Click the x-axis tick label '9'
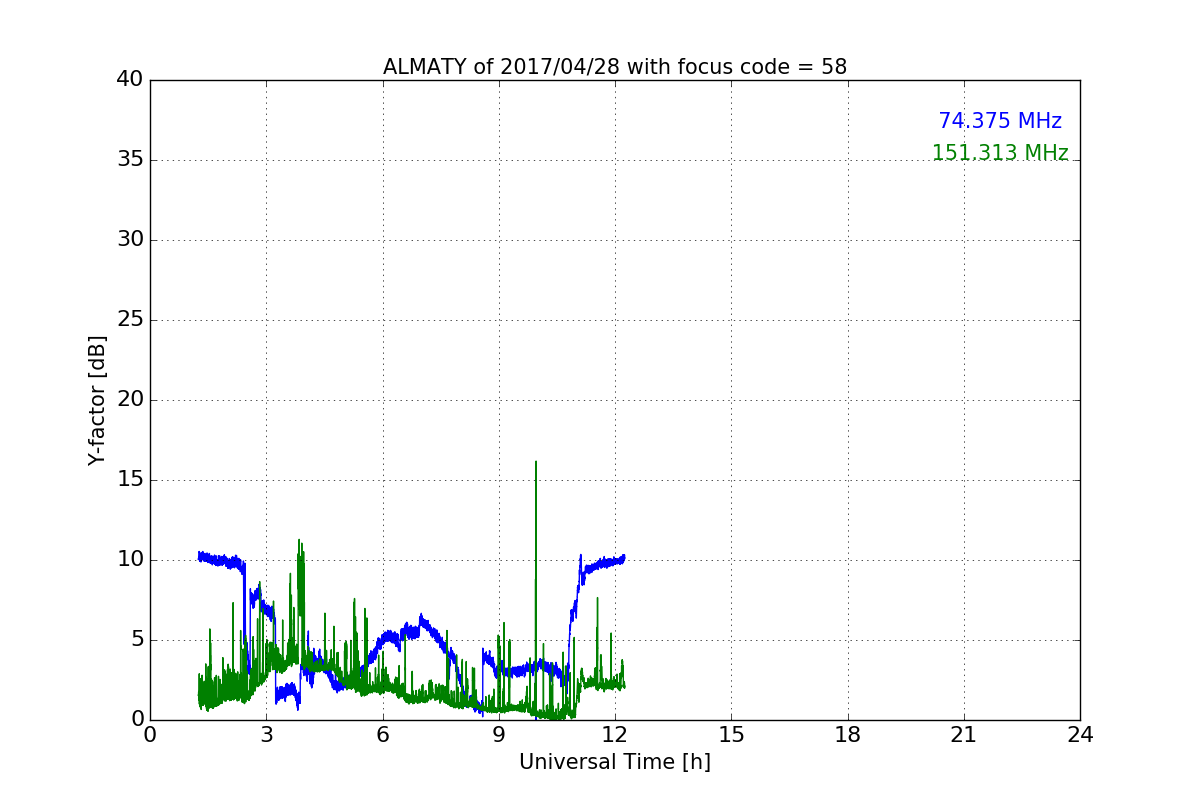This screenshot has height=800, width=1200. pos(499,735)
